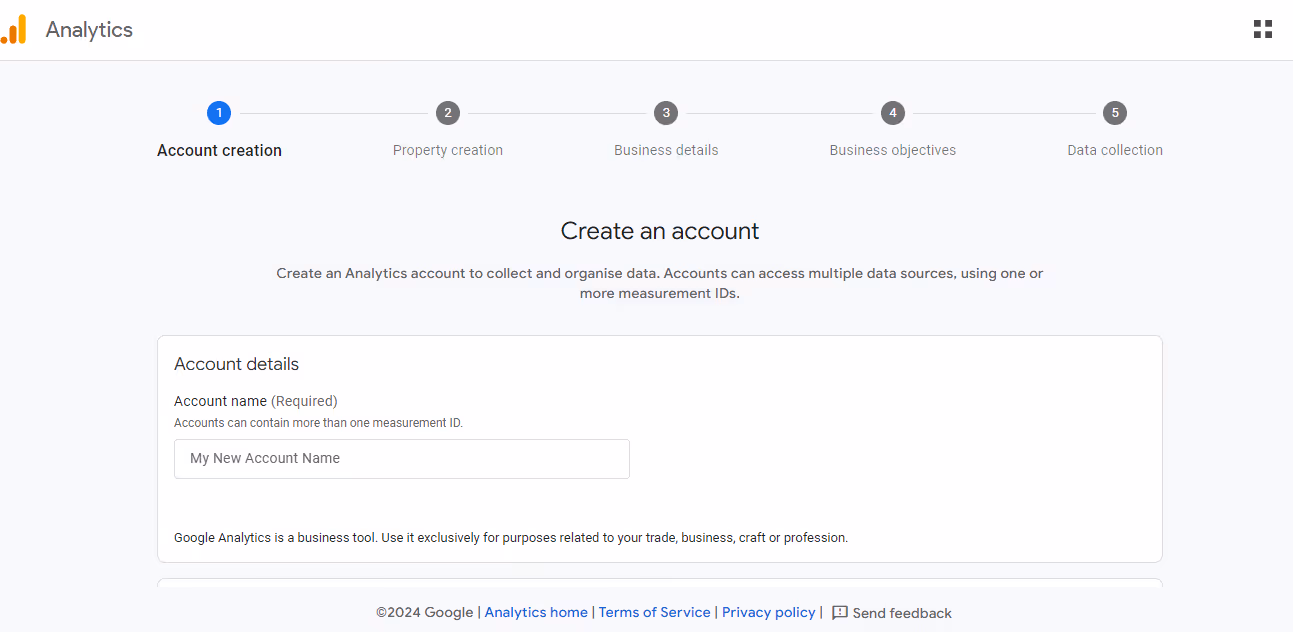The image size is (1293, 632).
Task: Click the Send feedback speech bubble icon
Action: pos(840,613)
